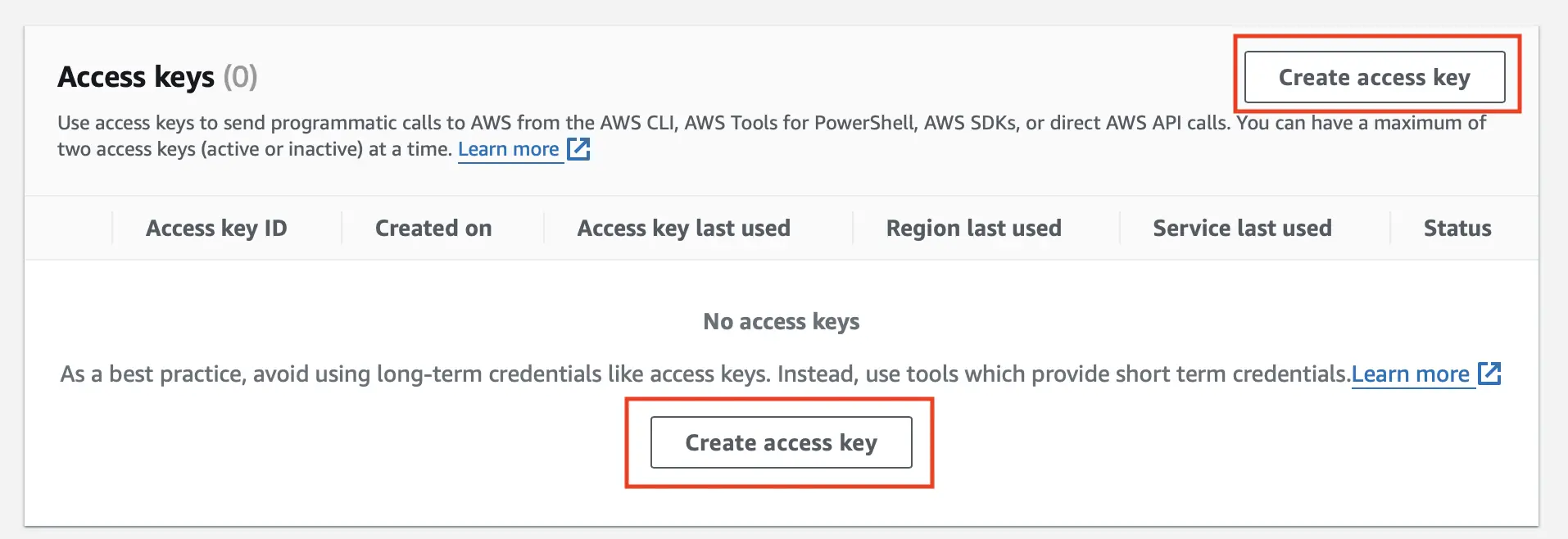
Task: Click external link icon after the short term credentials link
Action: [1489, 374]
